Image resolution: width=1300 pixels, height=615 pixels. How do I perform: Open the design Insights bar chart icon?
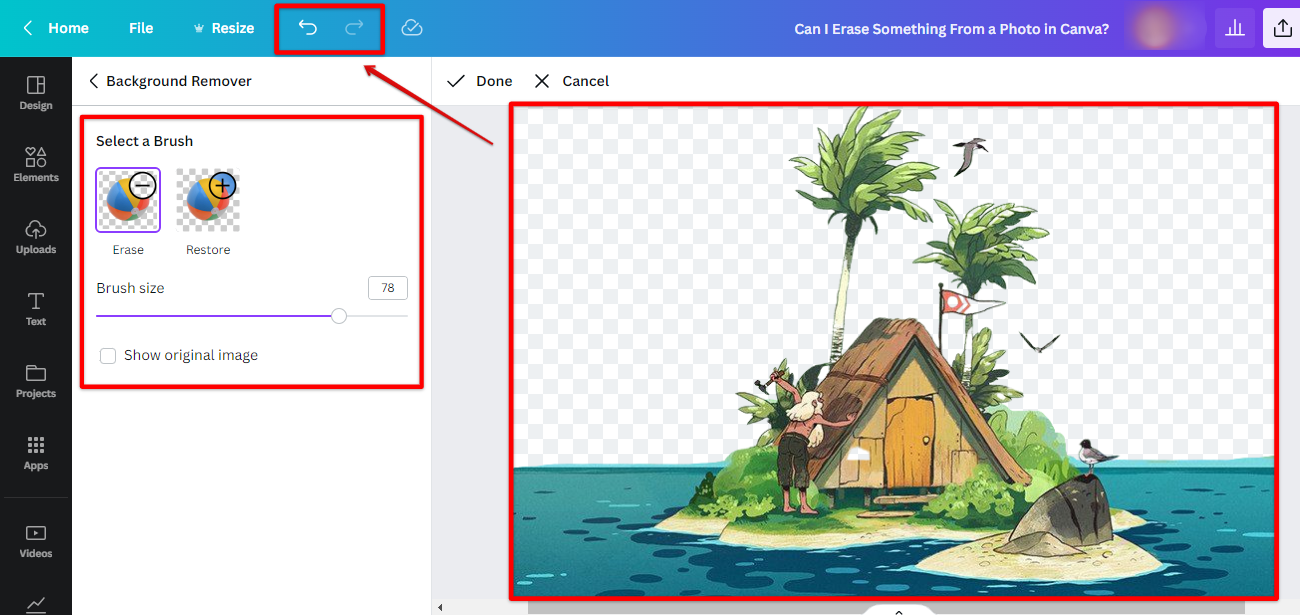1234,27
